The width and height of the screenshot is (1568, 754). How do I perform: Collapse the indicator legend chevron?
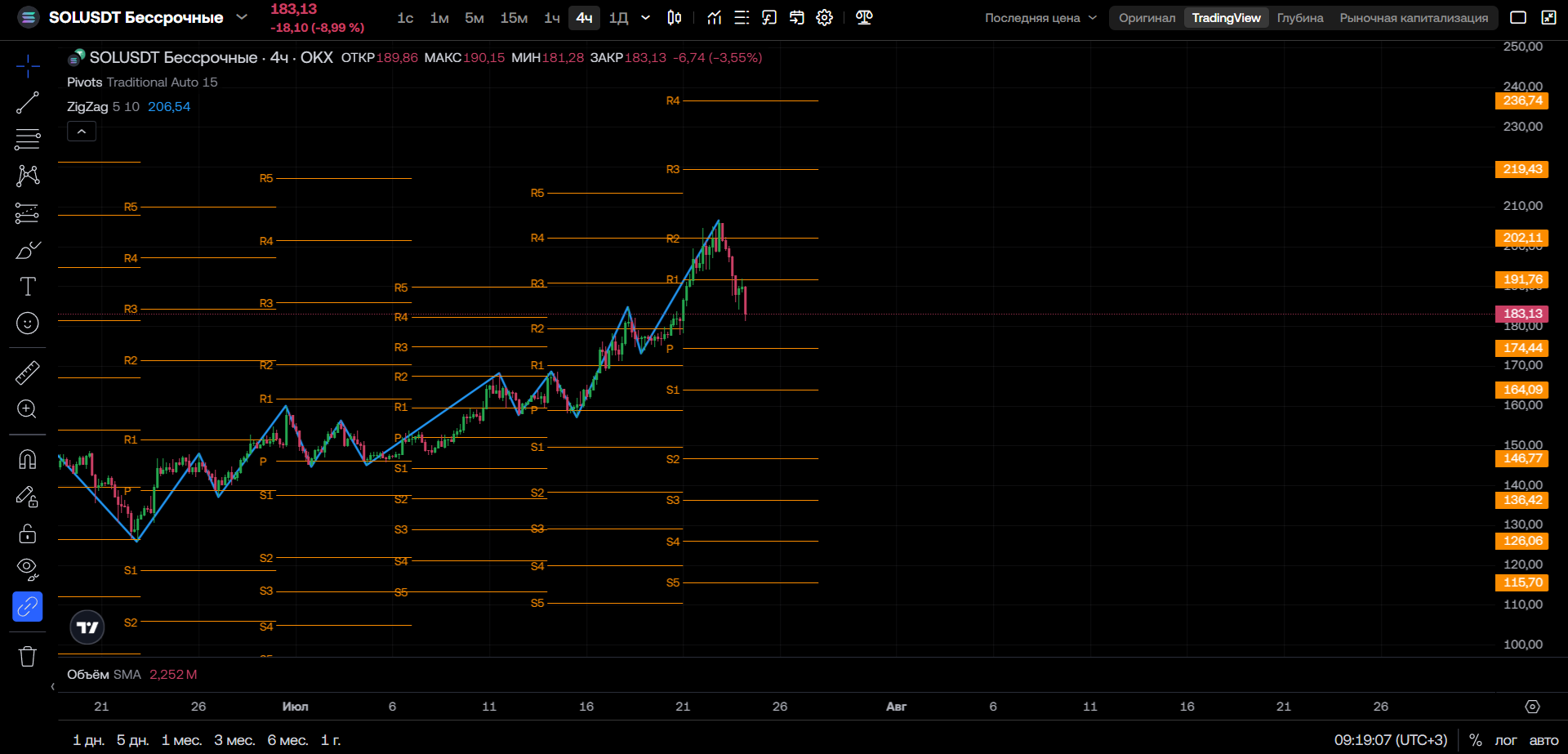82,132
